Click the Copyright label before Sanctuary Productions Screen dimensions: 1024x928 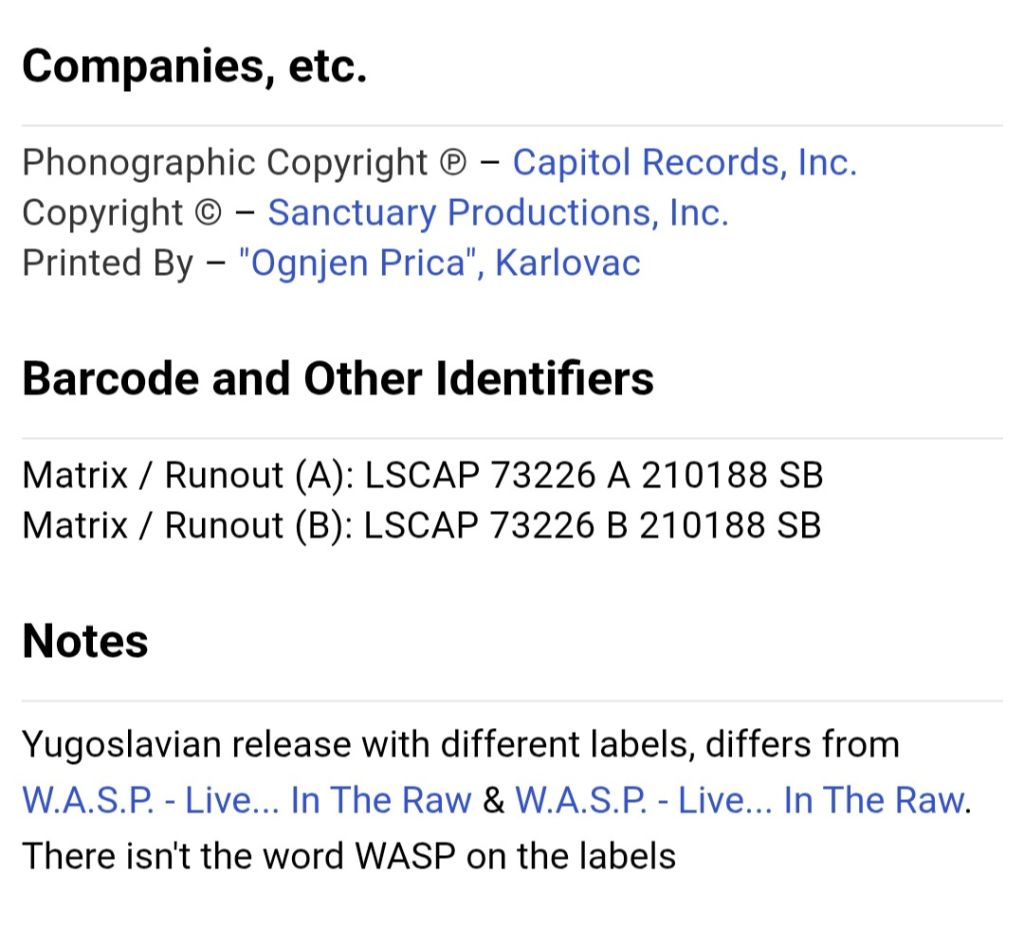point(103,214)
